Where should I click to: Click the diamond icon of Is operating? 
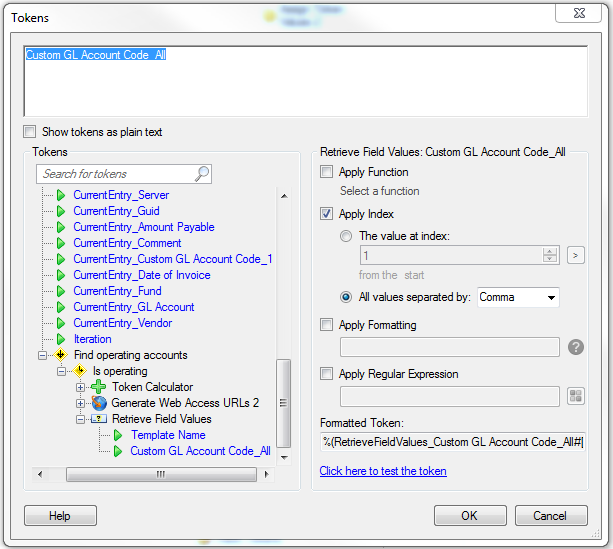pyautogui.click(x=80, y=371)
